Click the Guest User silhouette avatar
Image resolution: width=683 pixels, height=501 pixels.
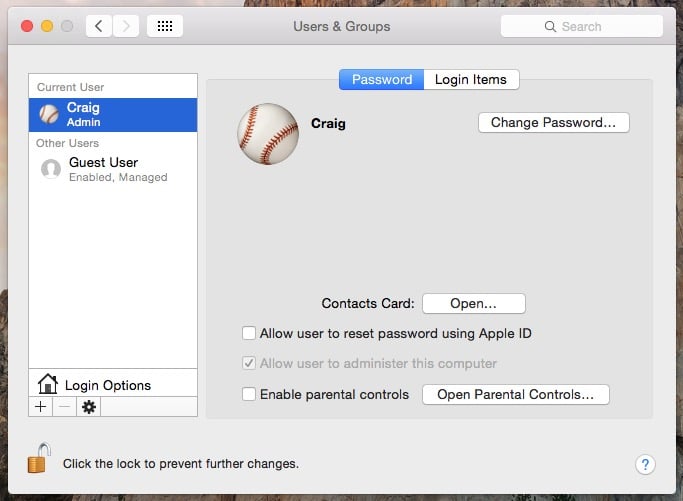tap(51, 169)
